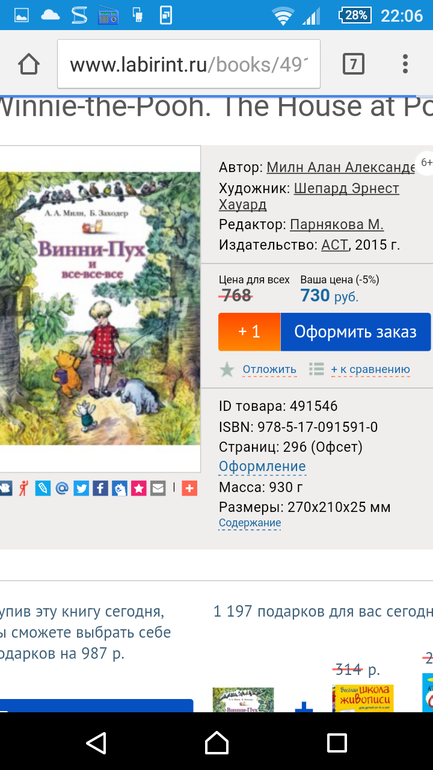Screen dimensions: 433x770
Task: Share the book on Facebook
Action: (101, 488)
